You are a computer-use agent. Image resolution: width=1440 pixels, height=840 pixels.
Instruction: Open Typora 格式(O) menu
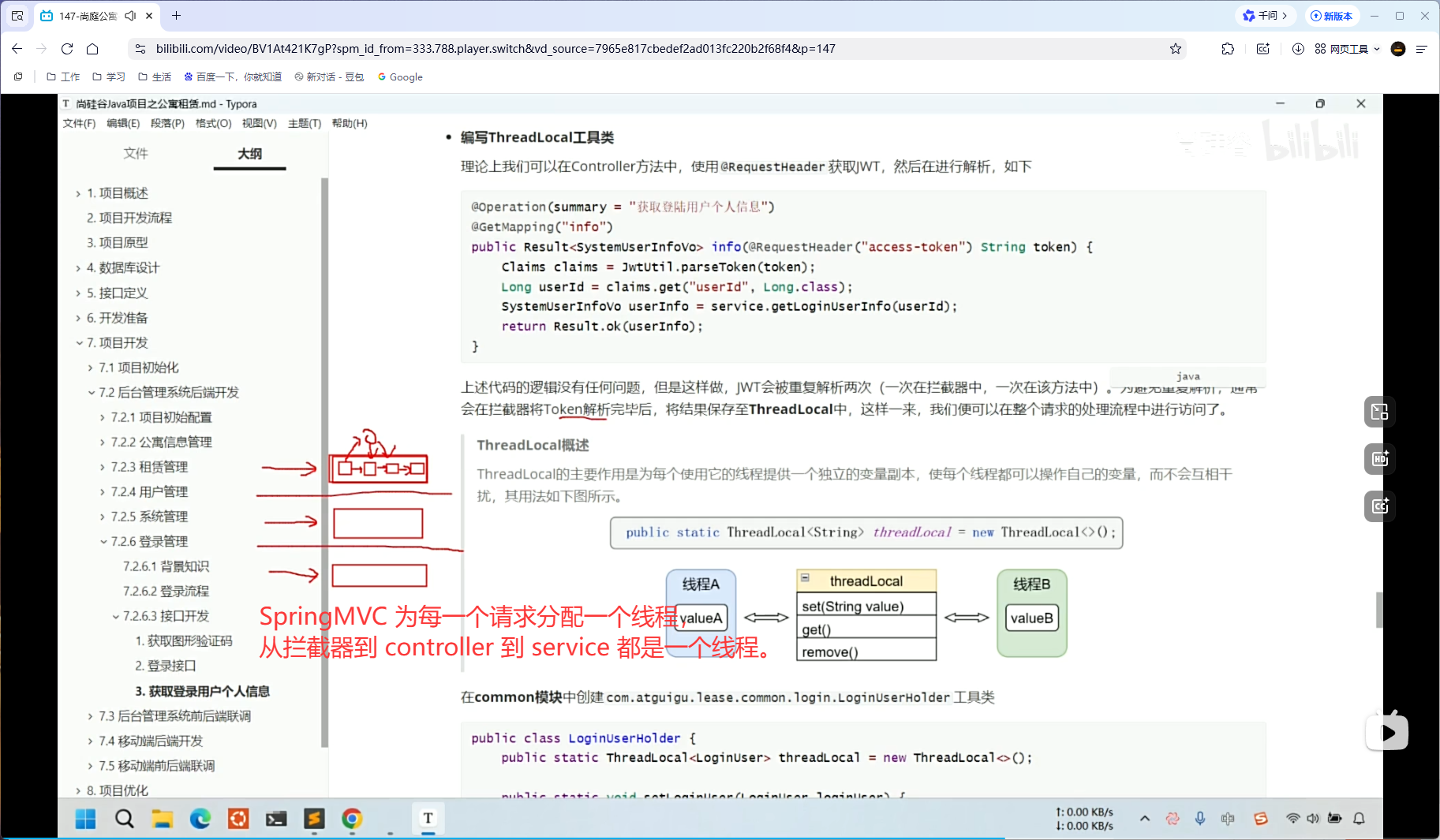(213, 124)
